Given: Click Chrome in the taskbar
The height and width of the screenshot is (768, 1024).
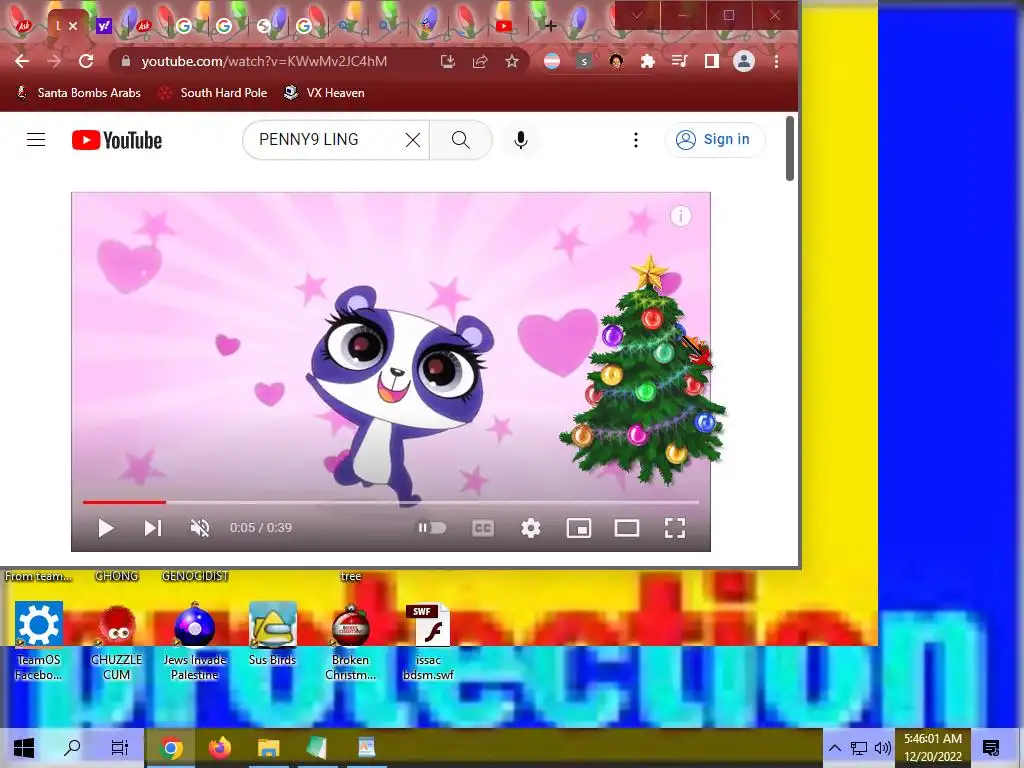Looking at the screenshot, I should pyautogui.click(x=170, y=748).
